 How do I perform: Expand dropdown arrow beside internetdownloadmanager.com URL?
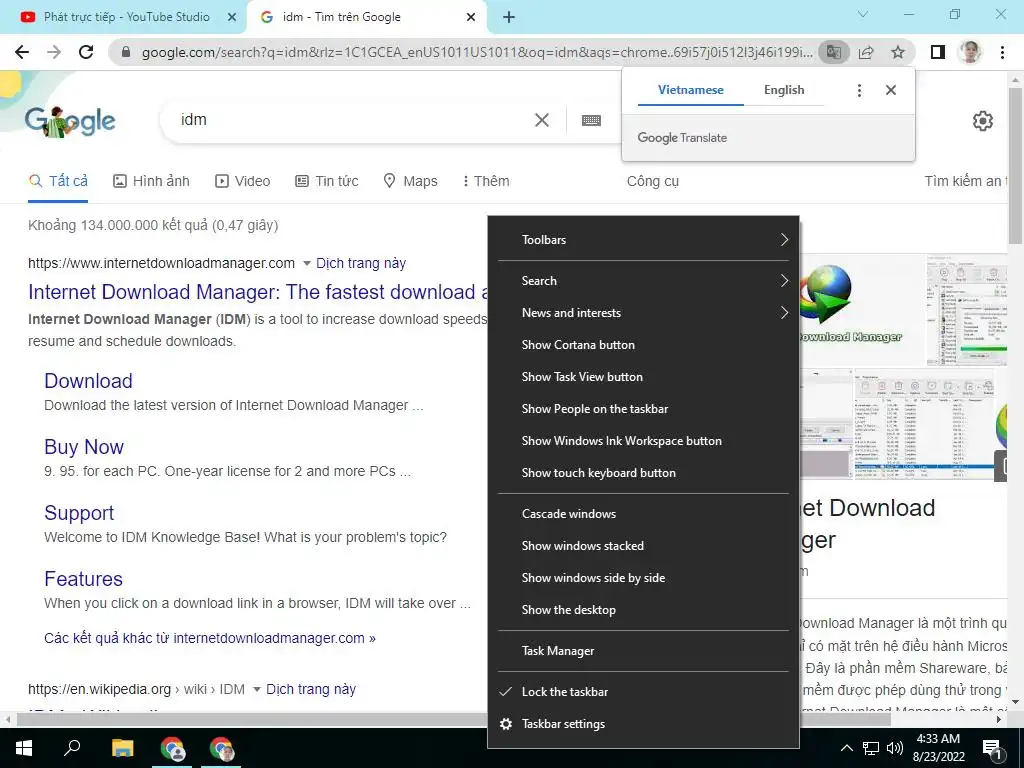click(306, 264)
